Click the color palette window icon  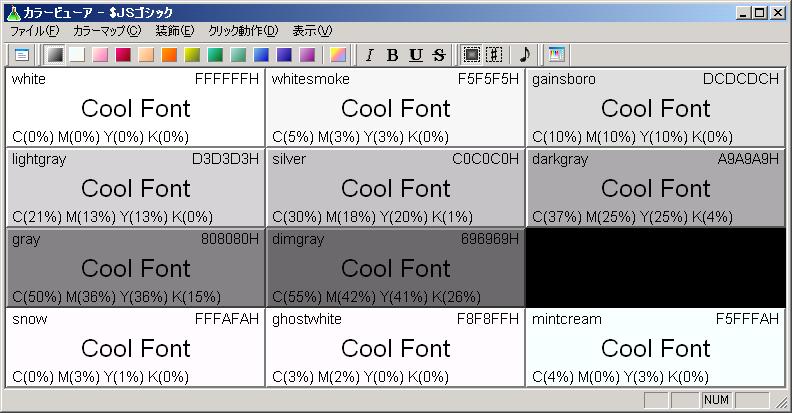coord(556,55)
